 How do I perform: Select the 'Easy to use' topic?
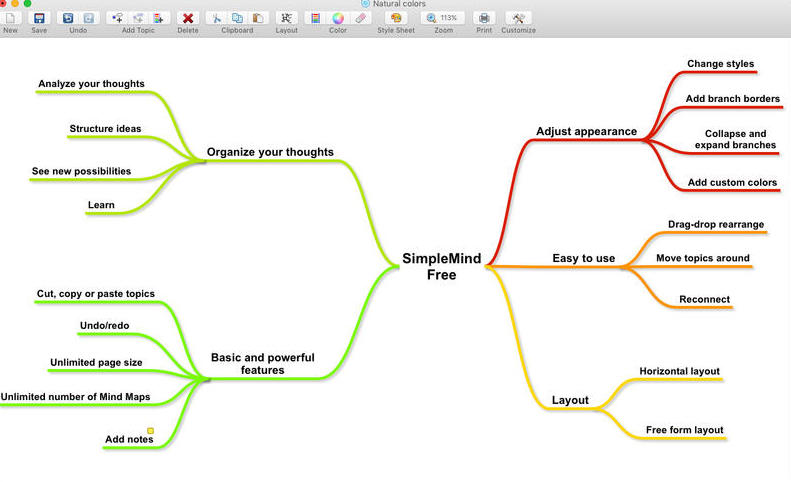[584, 258]
